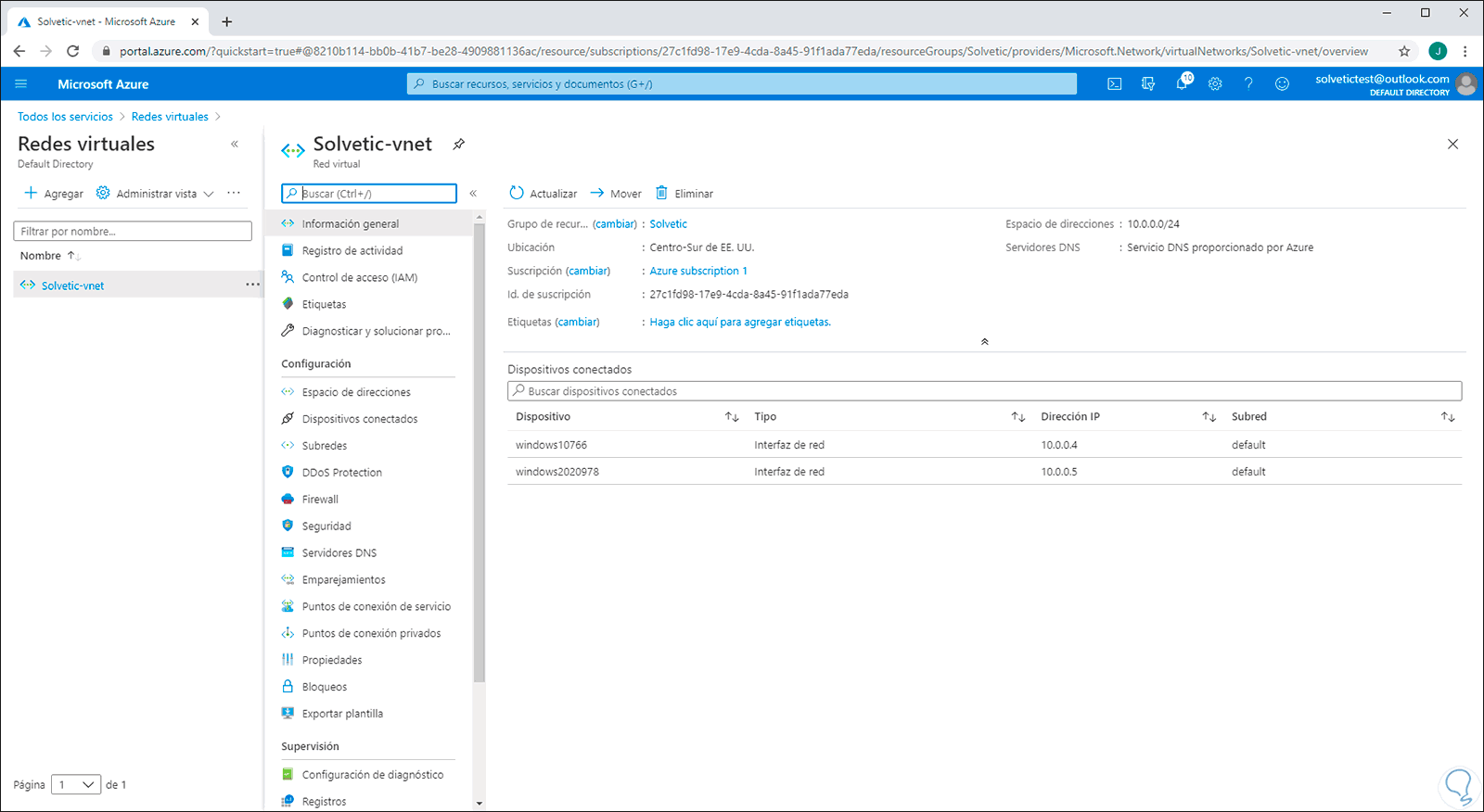Open the Azure portal hamburger menu
Viewport: 1484px width, 812px height.
21,84
